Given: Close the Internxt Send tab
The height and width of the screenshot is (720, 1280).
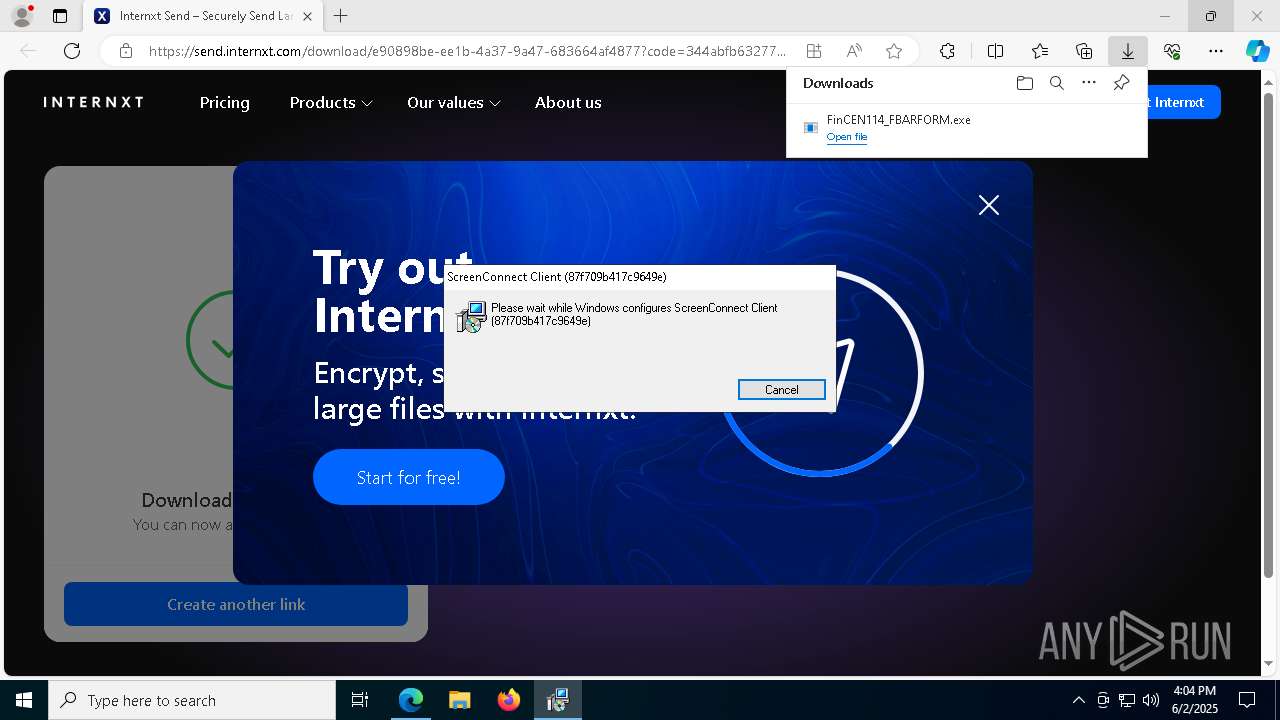Looking at the screenshot, I should click(307, 16).
